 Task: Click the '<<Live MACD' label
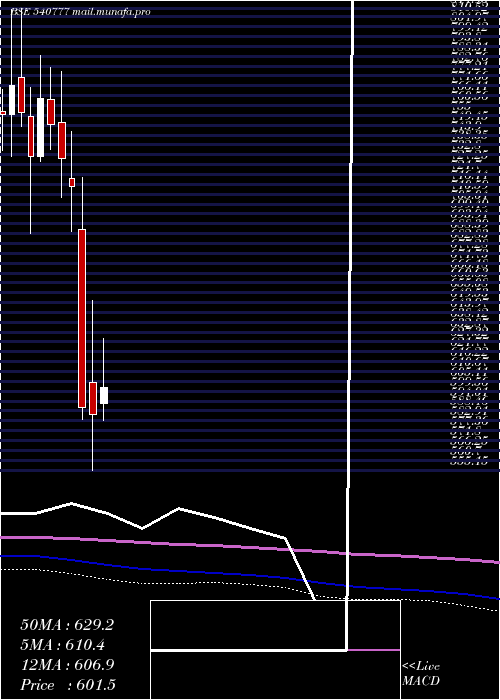[421, 674]
